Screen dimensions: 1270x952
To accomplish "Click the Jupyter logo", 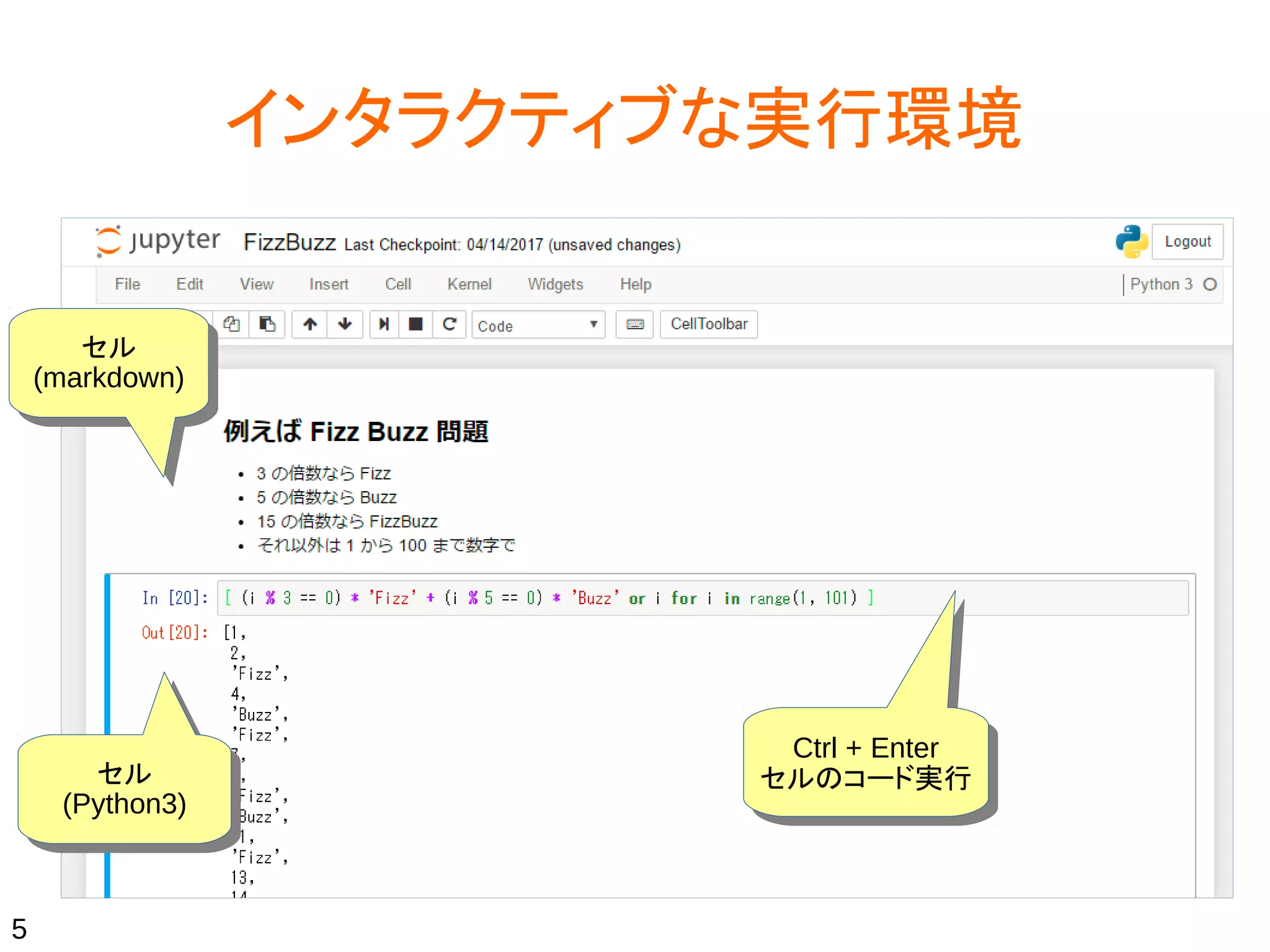I will point(158,241).
